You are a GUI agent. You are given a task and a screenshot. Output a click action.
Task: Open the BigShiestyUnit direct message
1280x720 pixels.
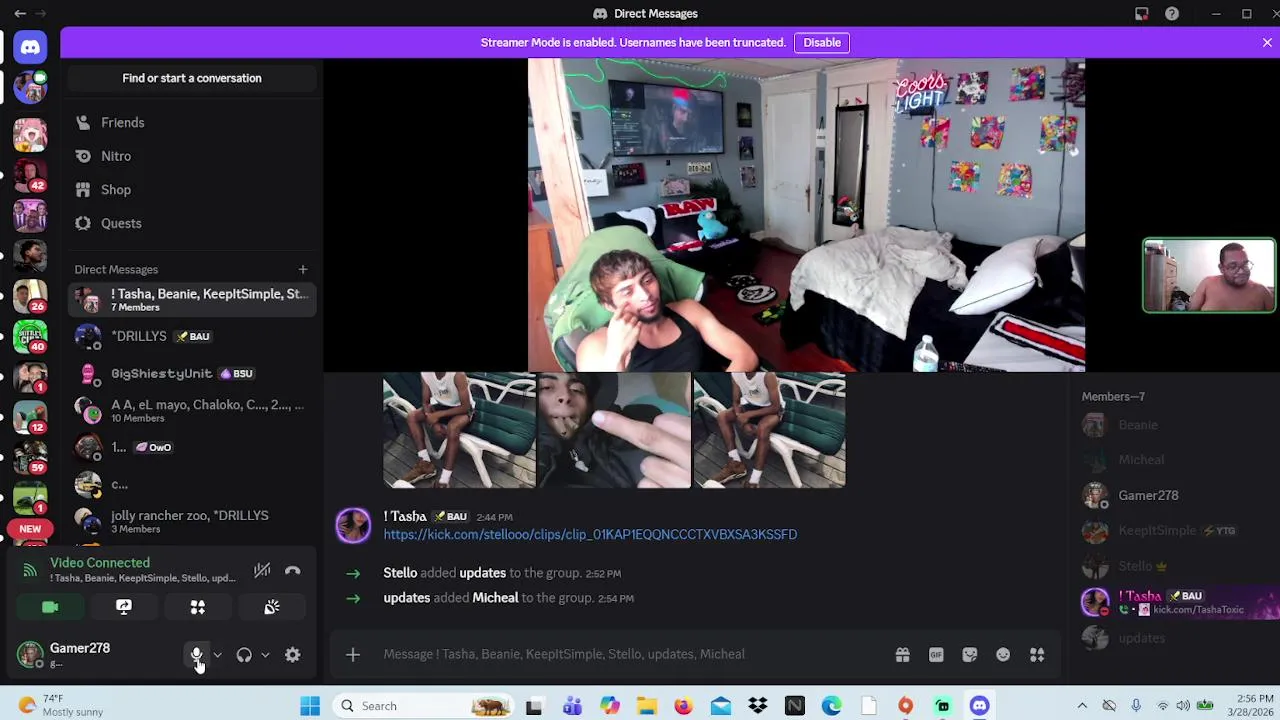(x=192, y=373)
